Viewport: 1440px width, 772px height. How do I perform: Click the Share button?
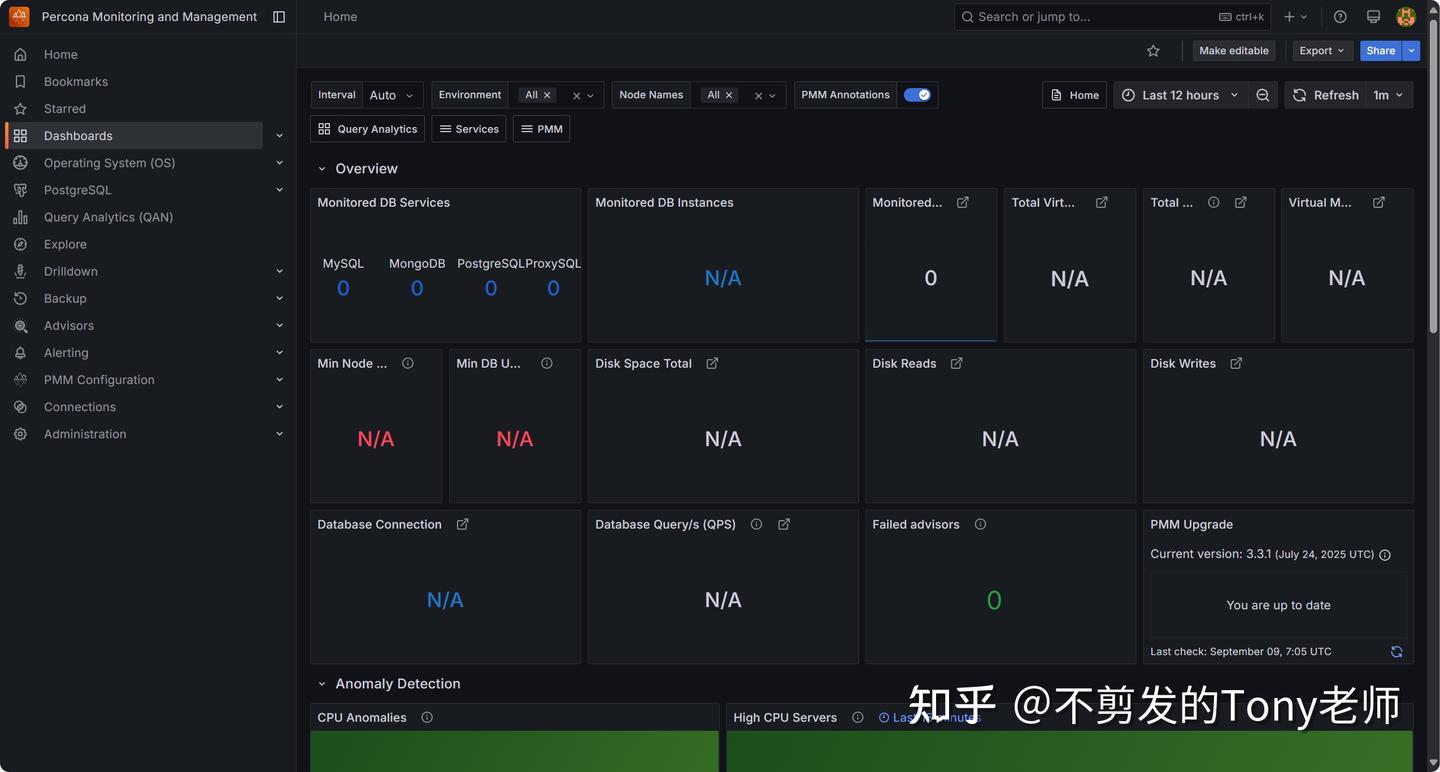[1381, 51]
